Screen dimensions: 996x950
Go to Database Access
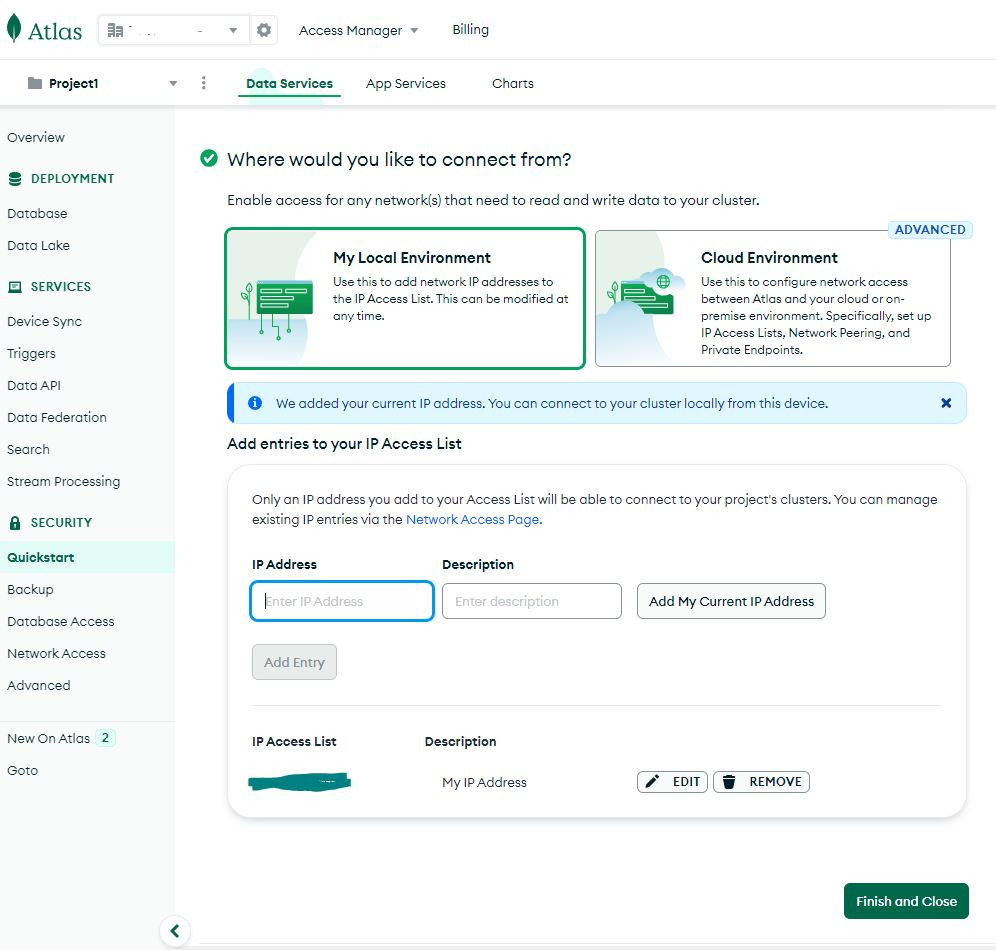[x=60, y=621]
